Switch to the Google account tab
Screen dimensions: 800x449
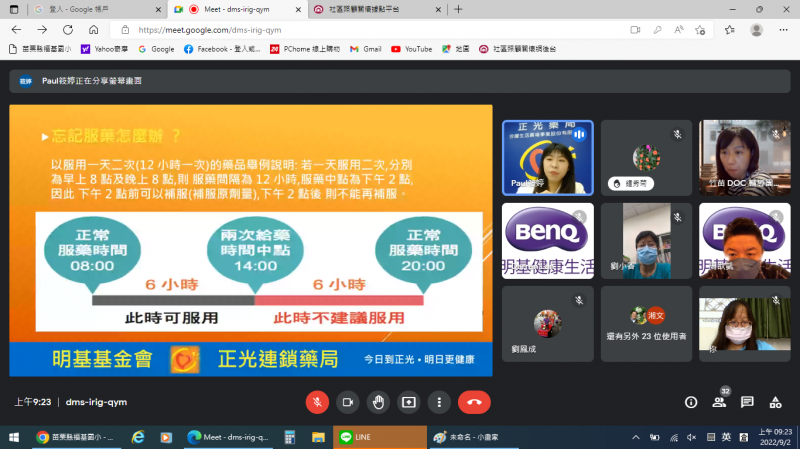(x=97, y=9)
